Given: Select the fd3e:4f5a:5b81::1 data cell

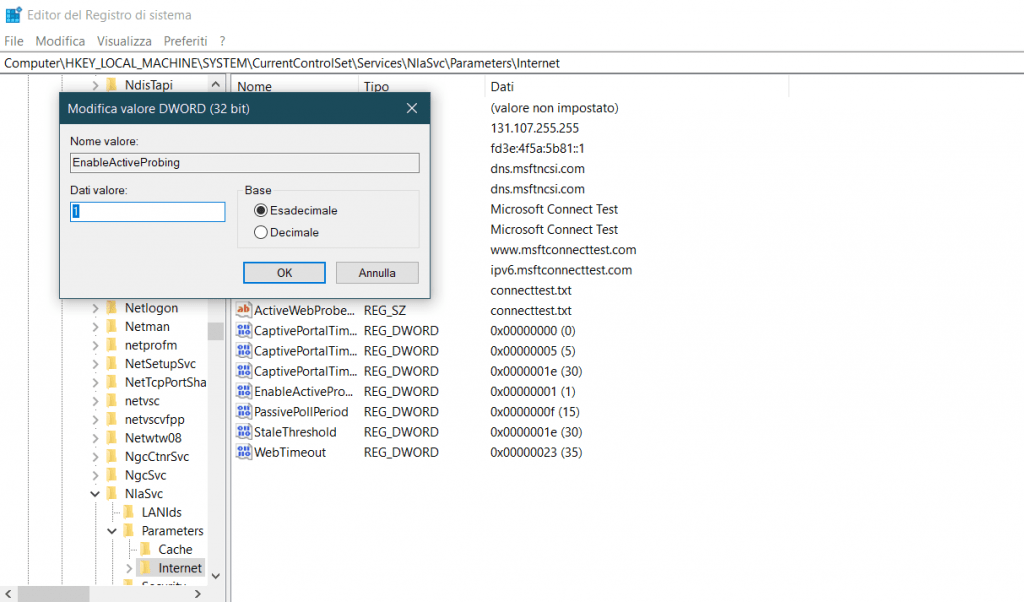Looking at the screenshot, I should pos(537,148).
